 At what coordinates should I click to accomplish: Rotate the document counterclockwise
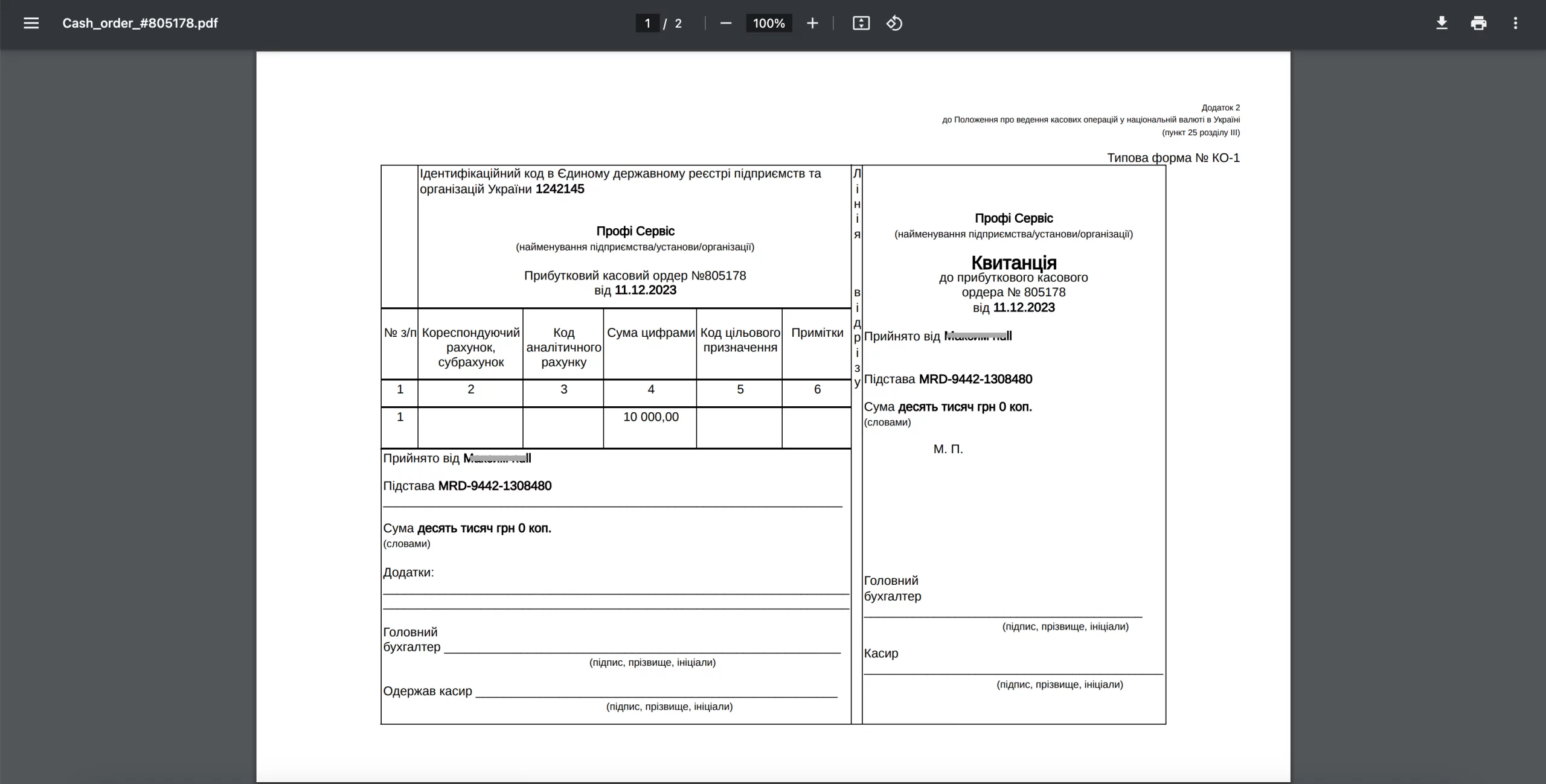894,23
